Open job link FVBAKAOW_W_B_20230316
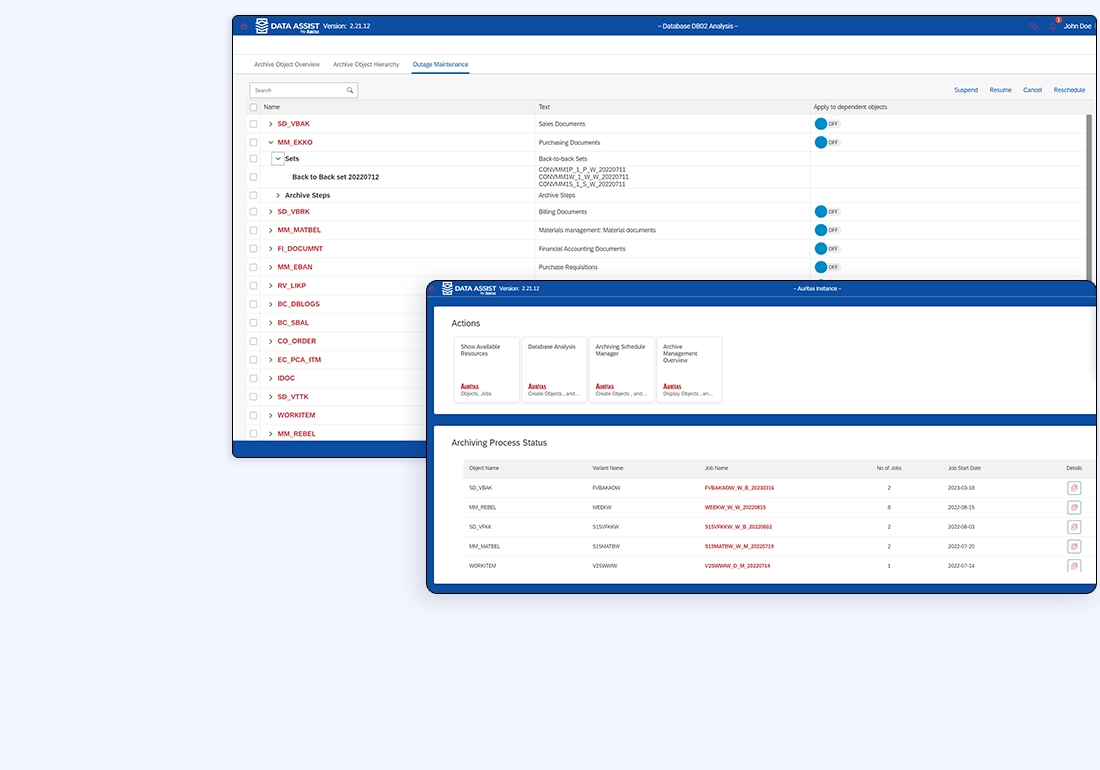This screenshot has width=1100, height=770. pyautogui.click(x=739, y=488)
